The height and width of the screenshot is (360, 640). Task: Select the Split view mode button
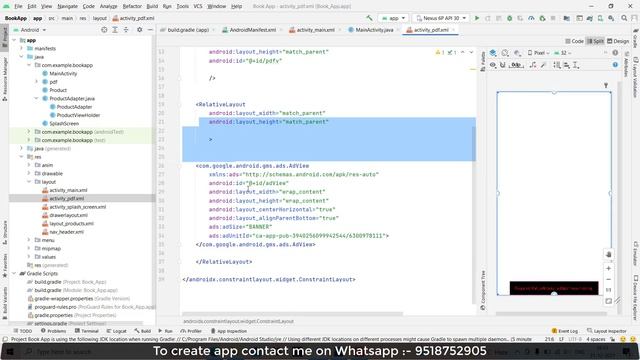pos(596,41)
